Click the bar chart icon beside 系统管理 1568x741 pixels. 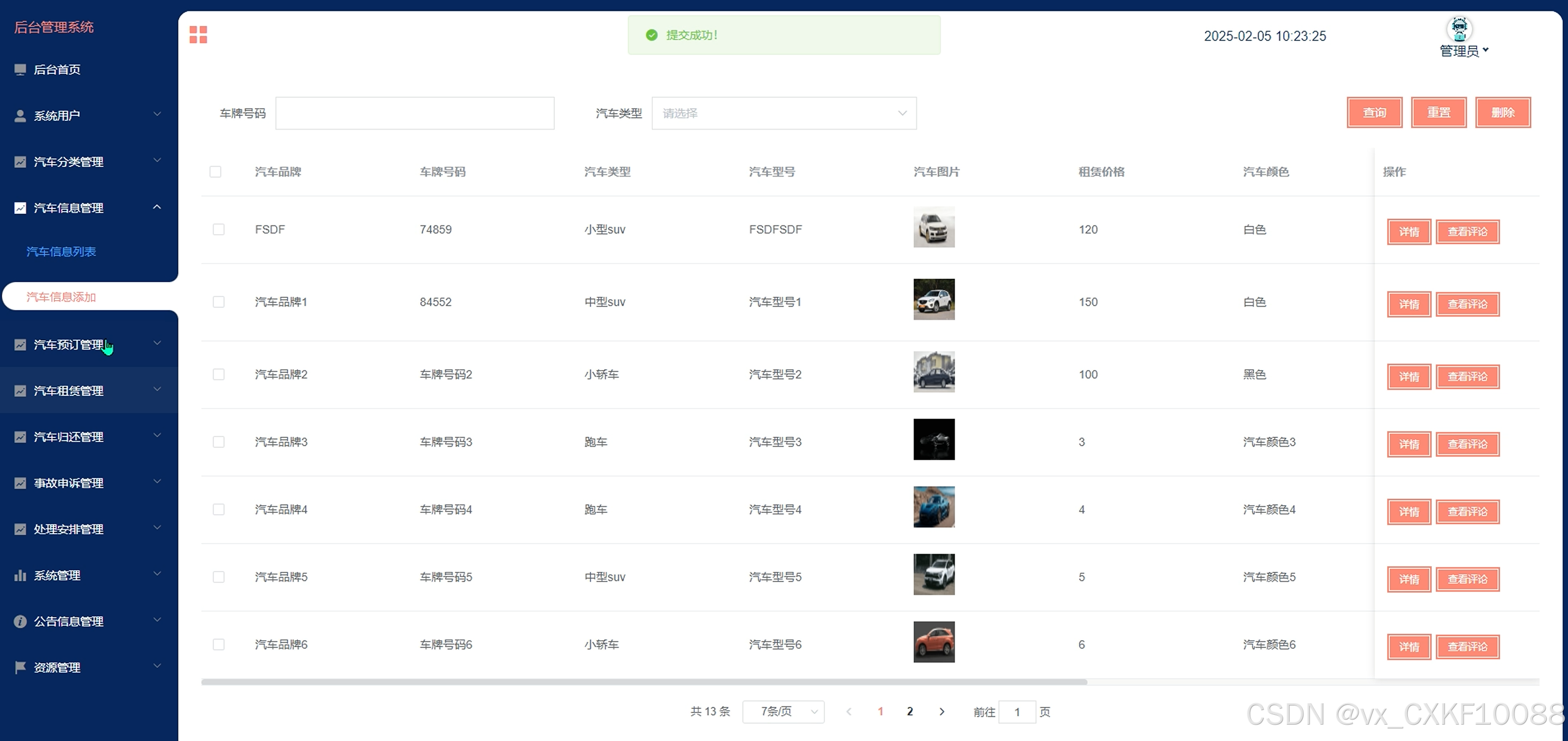click(20, 575)
